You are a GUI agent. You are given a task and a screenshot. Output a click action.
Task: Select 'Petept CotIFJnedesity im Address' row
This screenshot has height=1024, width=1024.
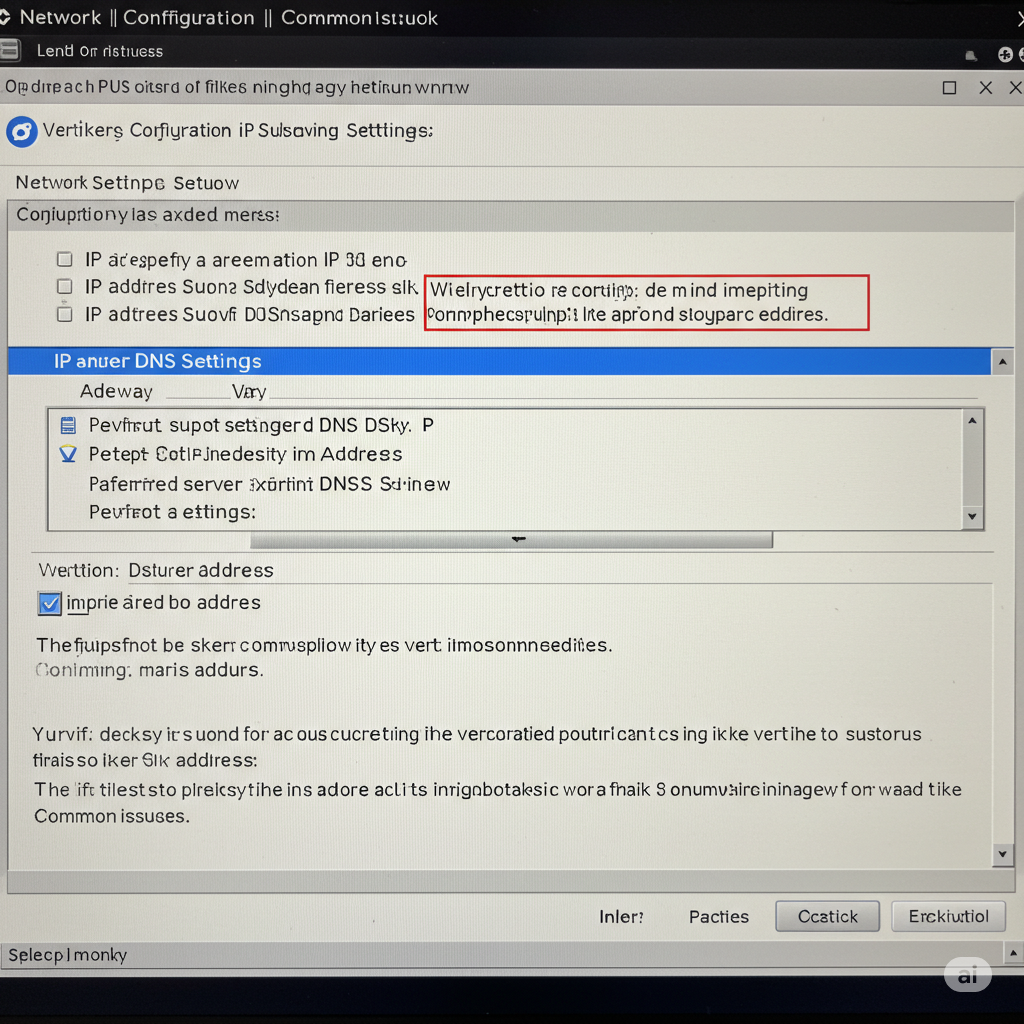click(505, 454)
